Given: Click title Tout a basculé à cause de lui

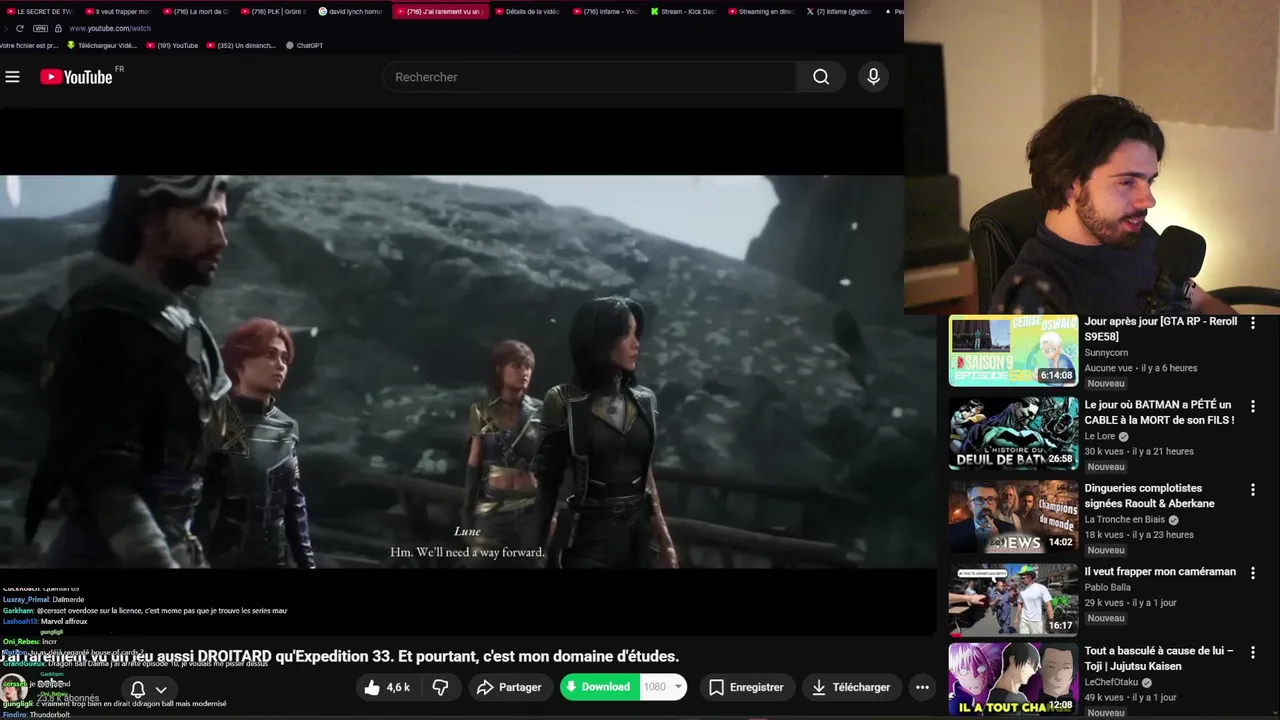Looking at the screenshot, I should 1159,658.
